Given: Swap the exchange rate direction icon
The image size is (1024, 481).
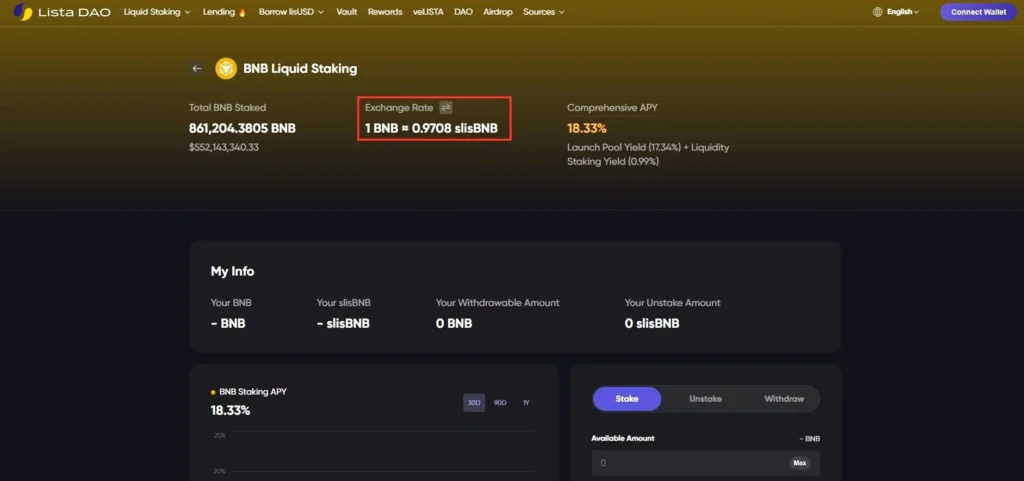Looking at the screenshot, I should click(445, 108).
